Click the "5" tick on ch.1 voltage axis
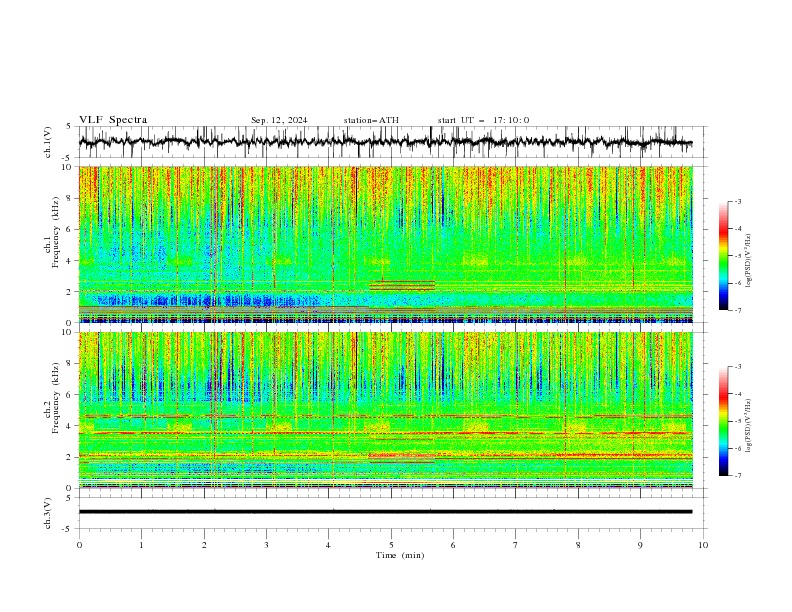 pos(69,126)
